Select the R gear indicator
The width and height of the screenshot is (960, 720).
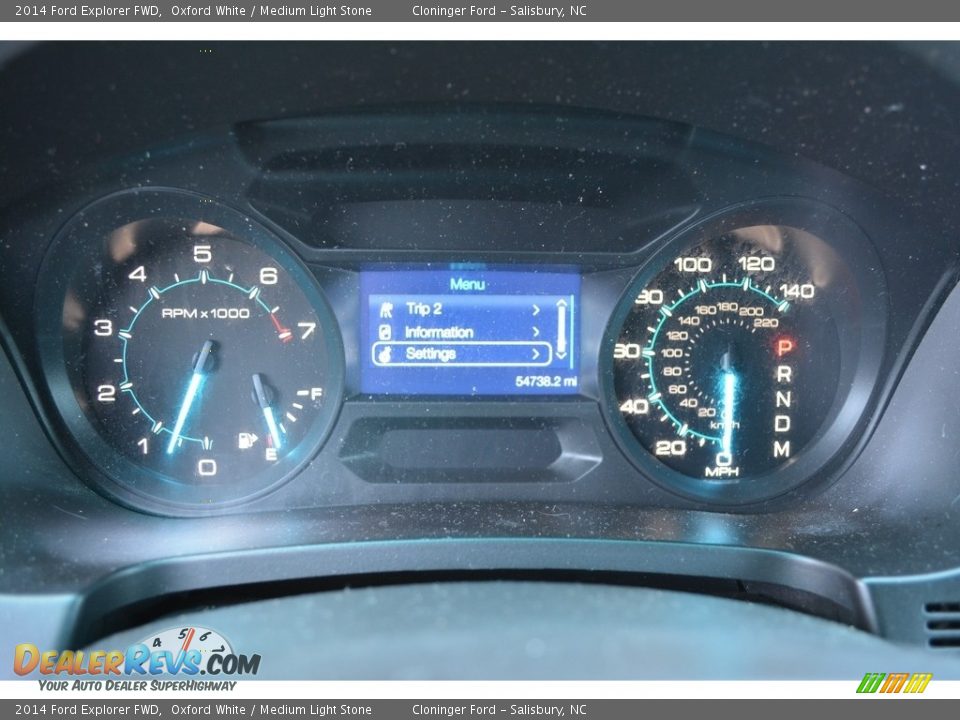[784, 373]
